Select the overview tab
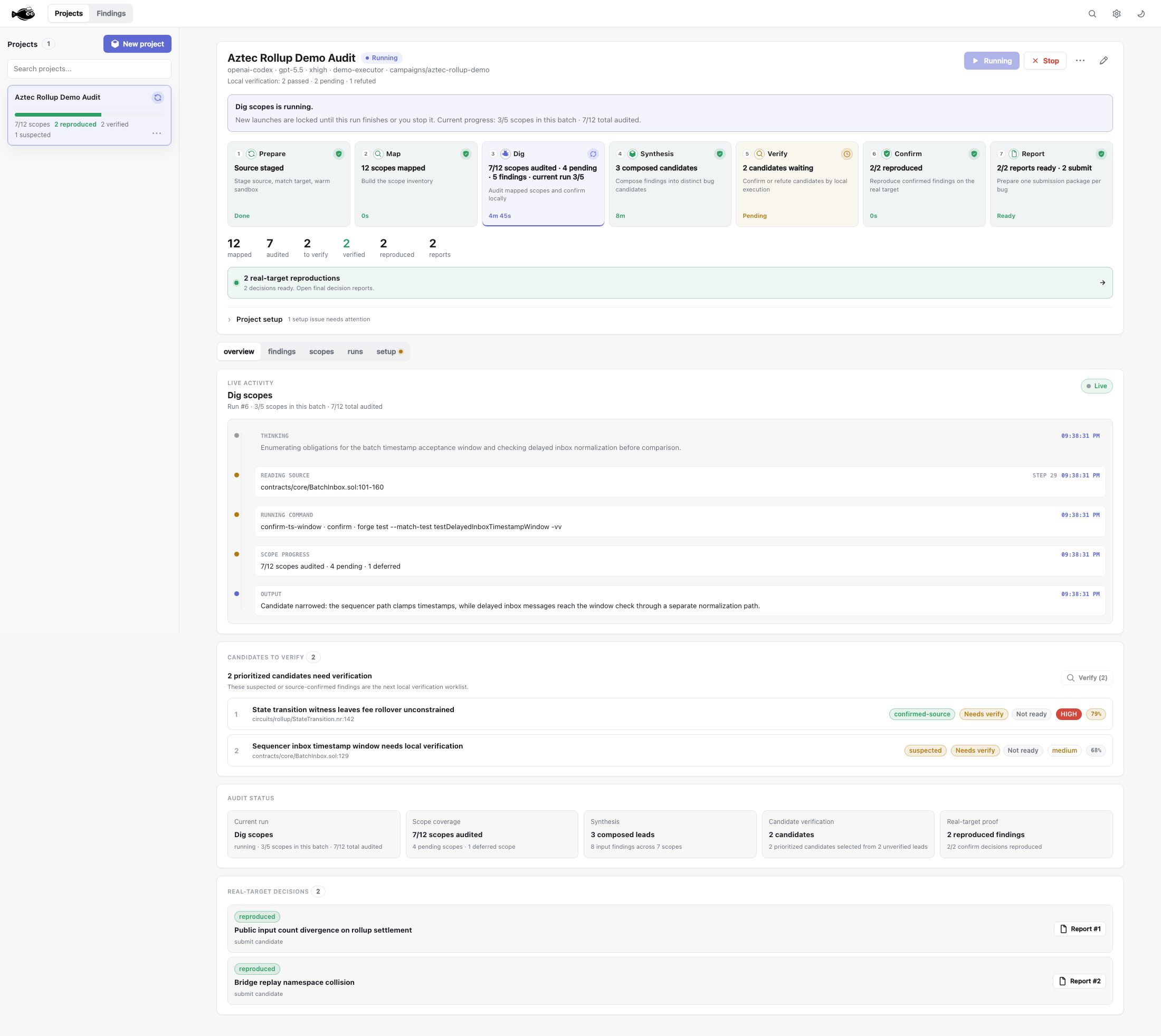The image size is (1161, 1036). 239,351
